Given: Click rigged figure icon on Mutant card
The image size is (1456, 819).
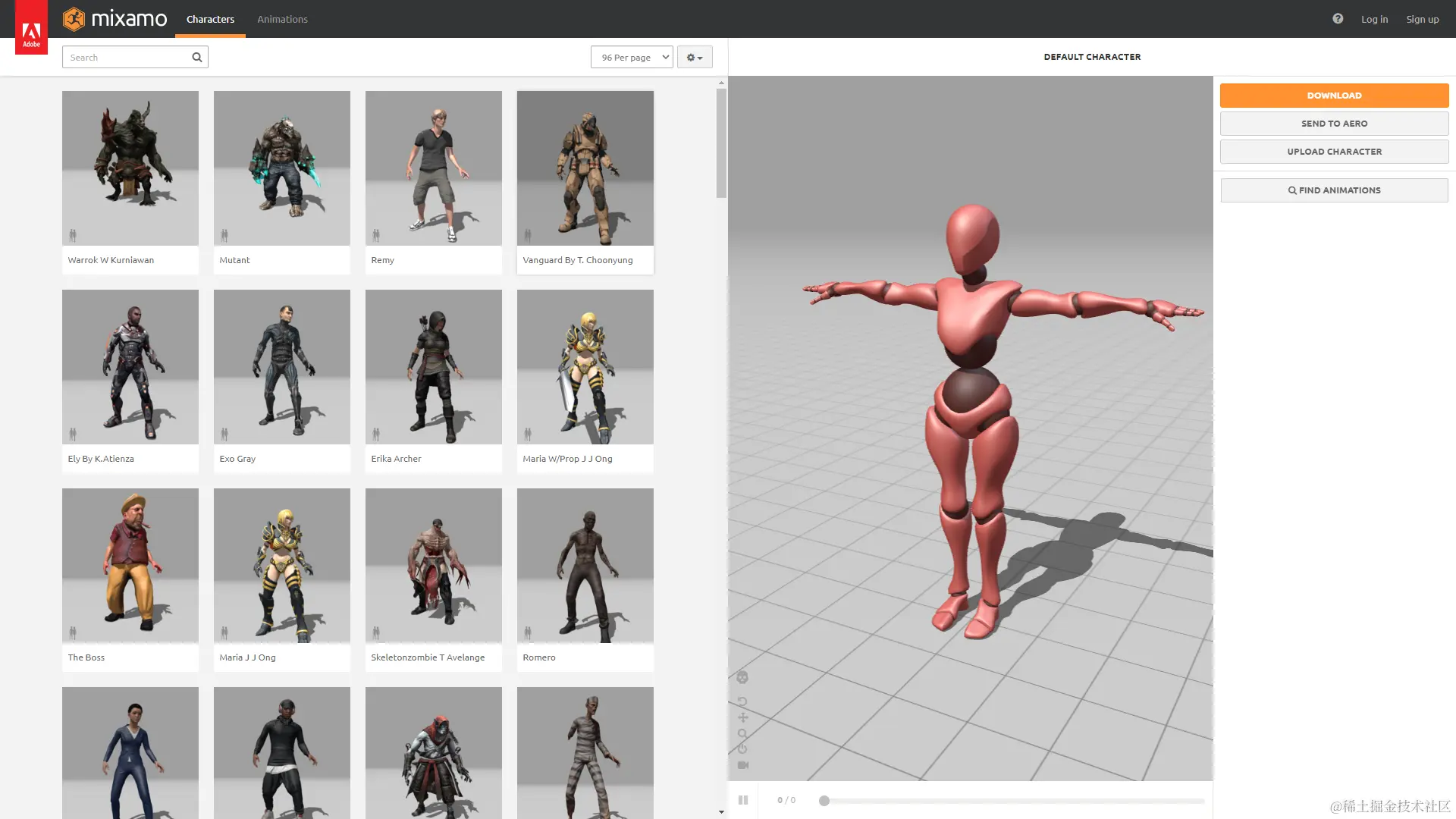Looking at the screenshot, I should pos(224,235).
